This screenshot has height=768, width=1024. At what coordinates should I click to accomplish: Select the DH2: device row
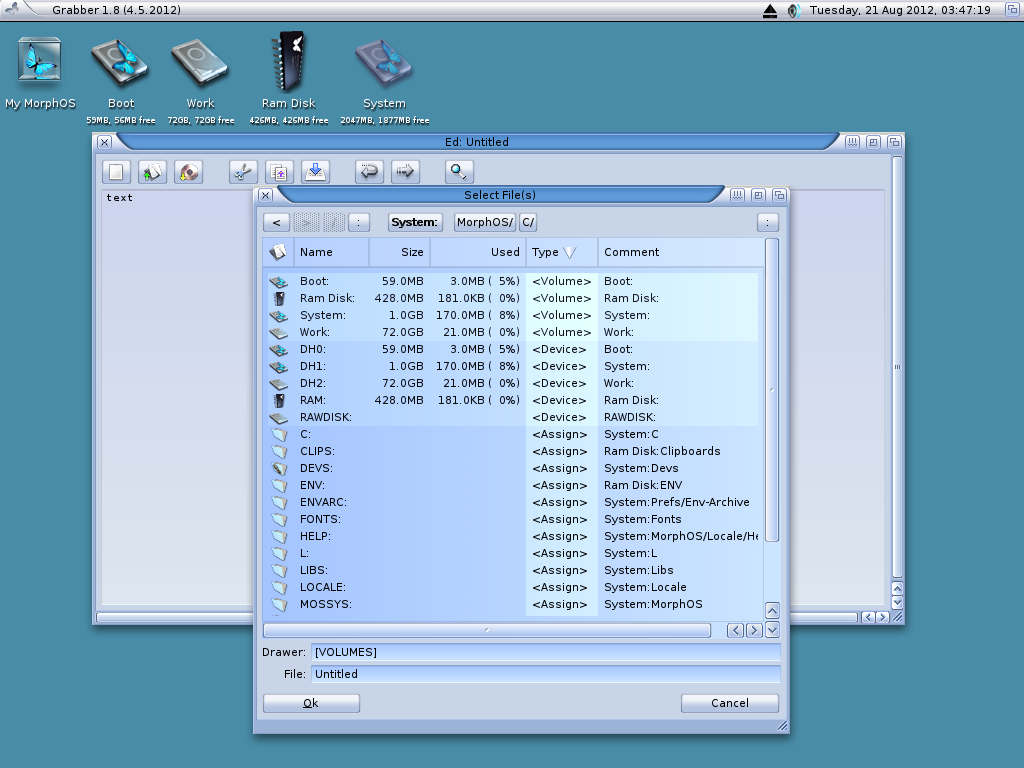point(513,383)
